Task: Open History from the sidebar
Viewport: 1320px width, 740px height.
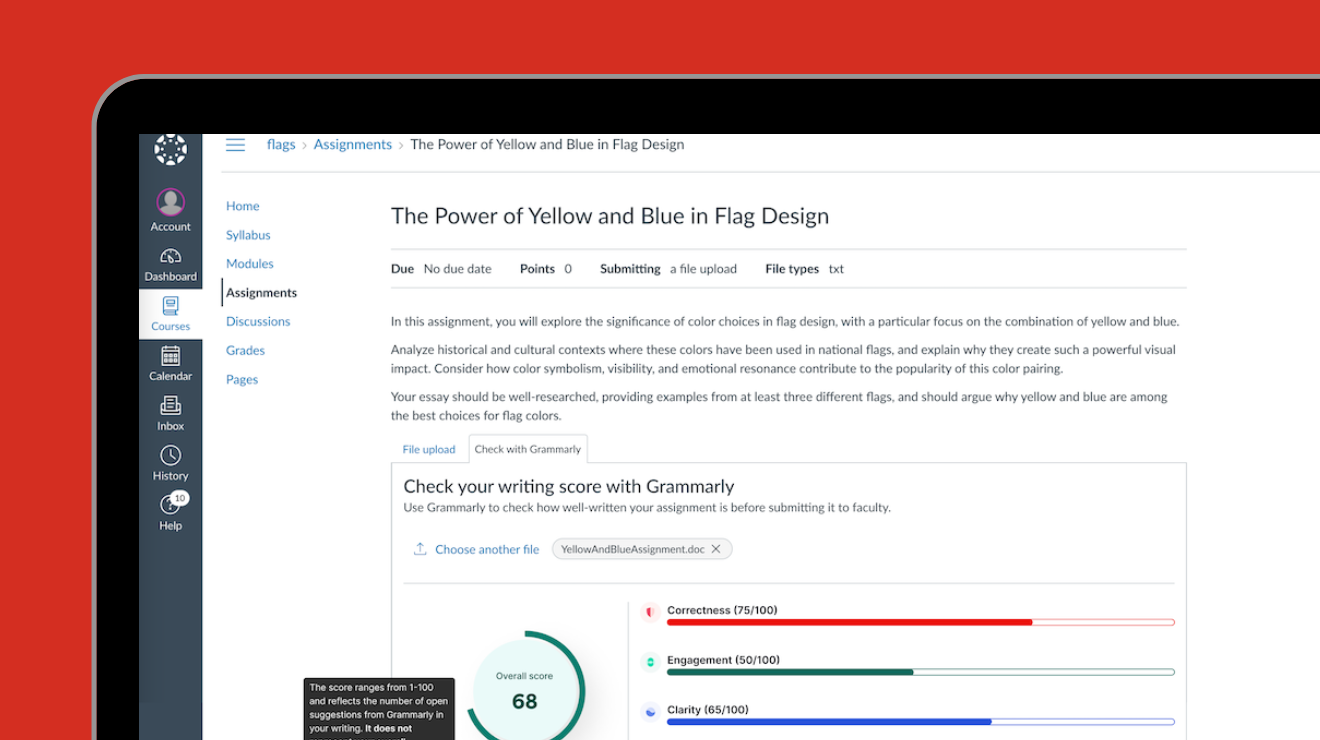Action: [170, 460]
